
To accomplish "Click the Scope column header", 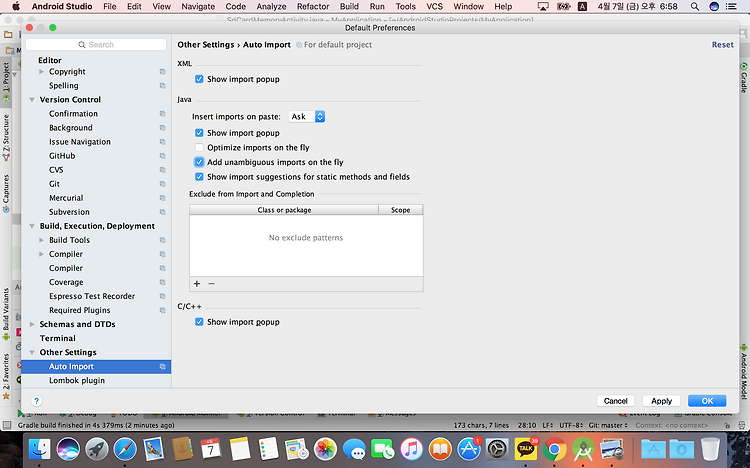I will [400, 210].
